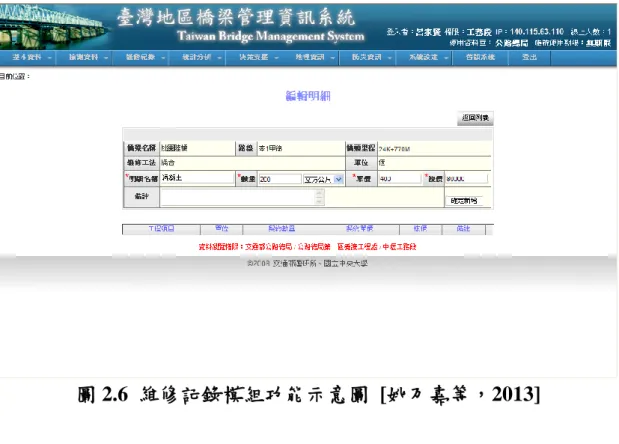
Task: Click inside the 備註 remarks text area
Action: [238, 197]
